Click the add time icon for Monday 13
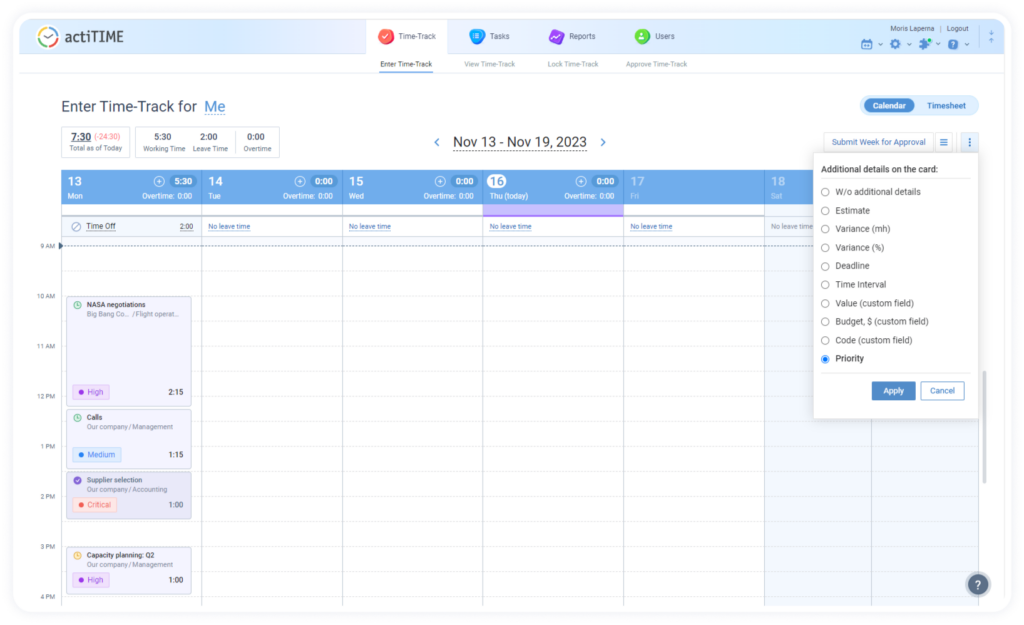This screenshot has width=1024, height=625. click(159, 181)
